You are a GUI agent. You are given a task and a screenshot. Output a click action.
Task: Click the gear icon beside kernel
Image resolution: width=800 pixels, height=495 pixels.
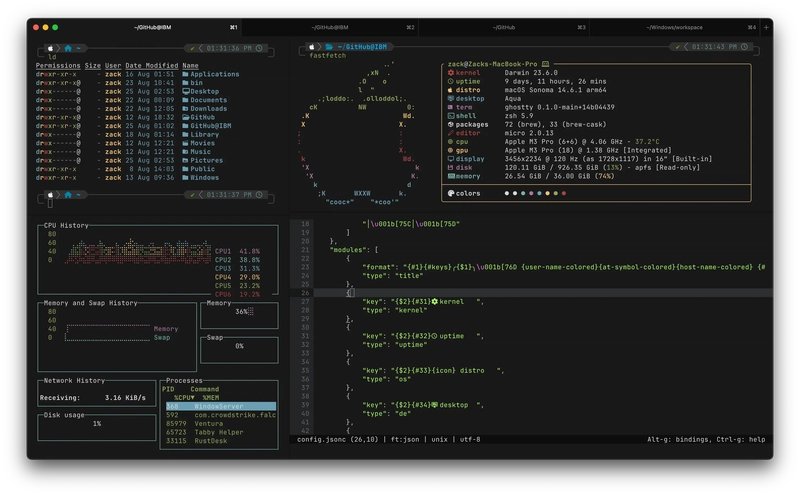pos(451,73)
